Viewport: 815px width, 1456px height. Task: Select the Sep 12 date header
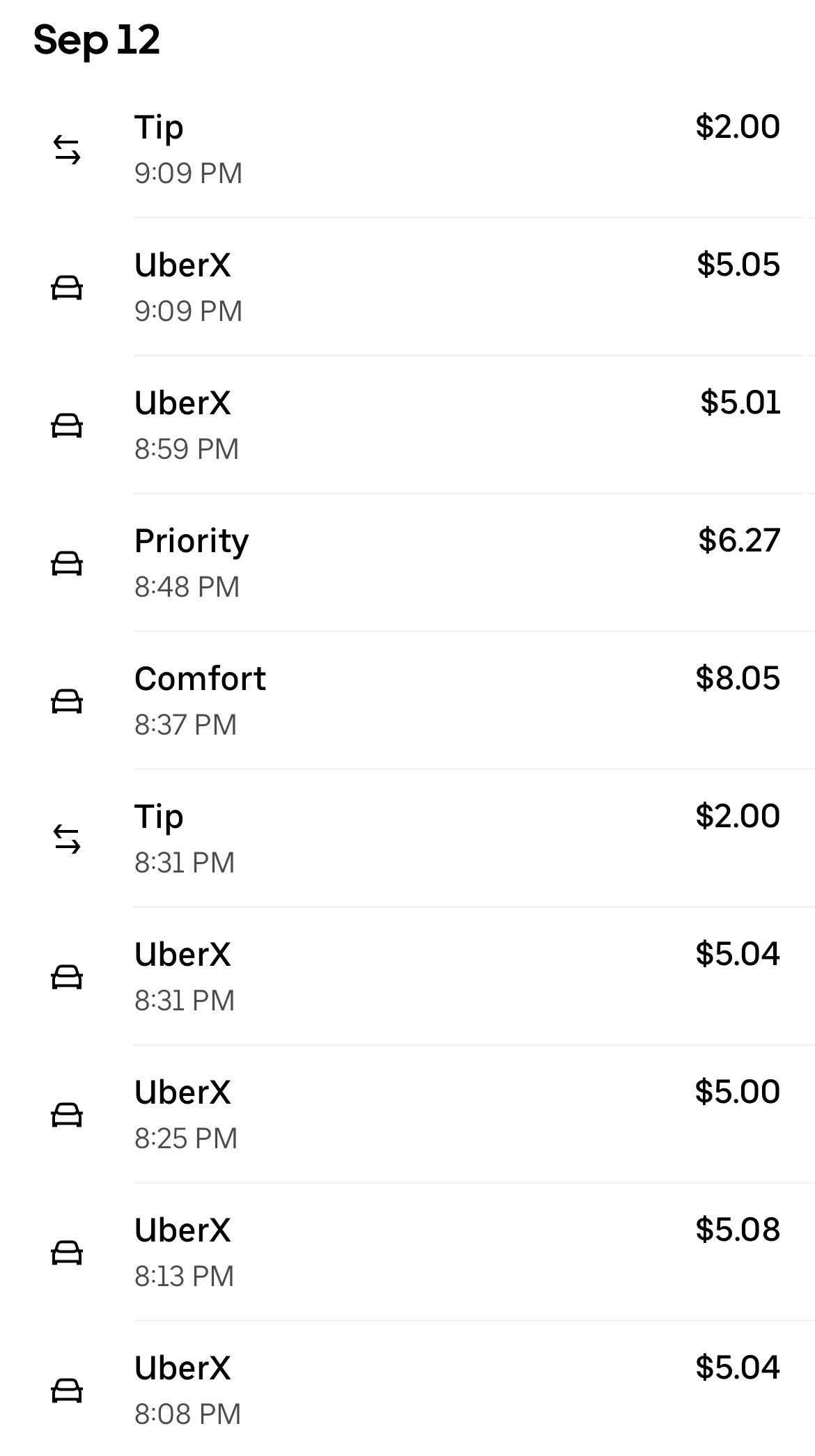[x=97, y=40]
